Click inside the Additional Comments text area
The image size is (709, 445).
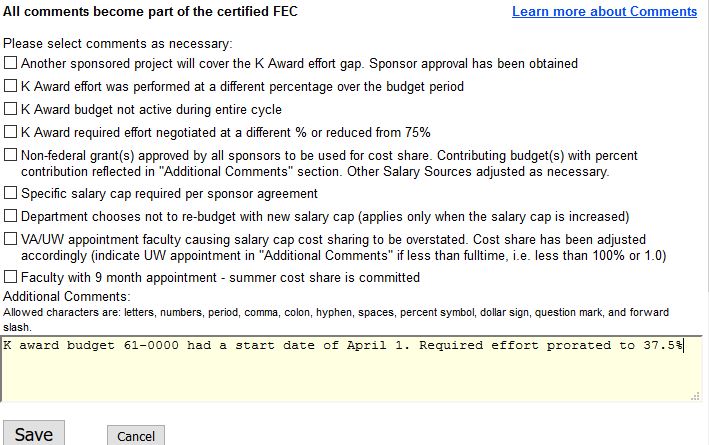tap(352, 369)
